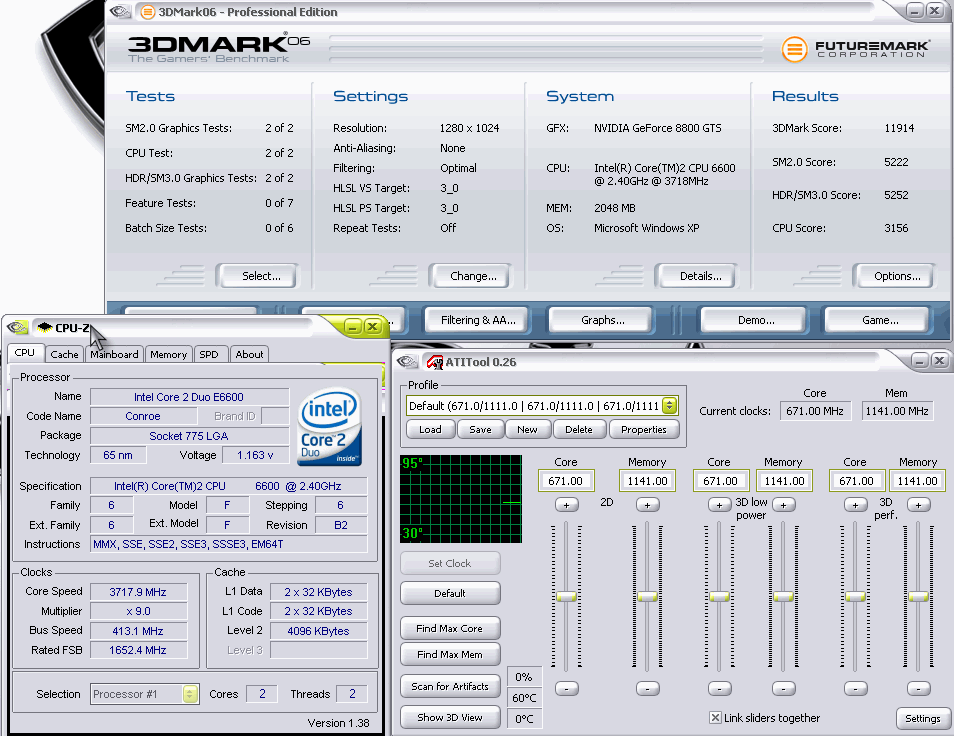
Task: Select the CPU tab in CPU-Z
Action: click(x=25, y=353)
